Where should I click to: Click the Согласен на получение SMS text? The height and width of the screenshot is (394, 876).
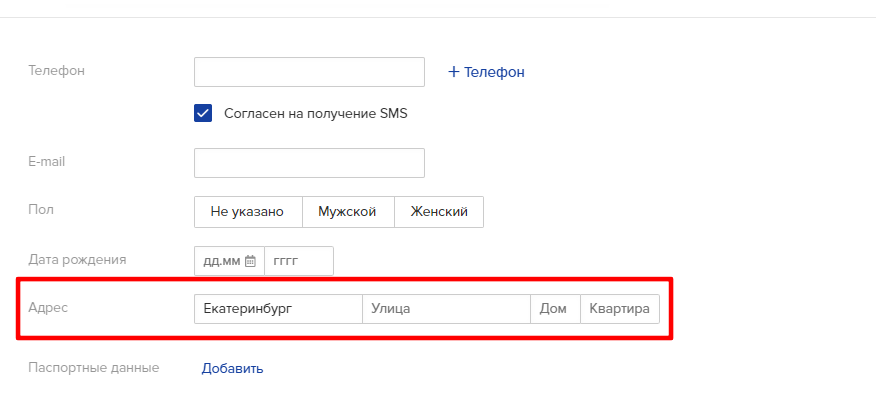point(316,114)
